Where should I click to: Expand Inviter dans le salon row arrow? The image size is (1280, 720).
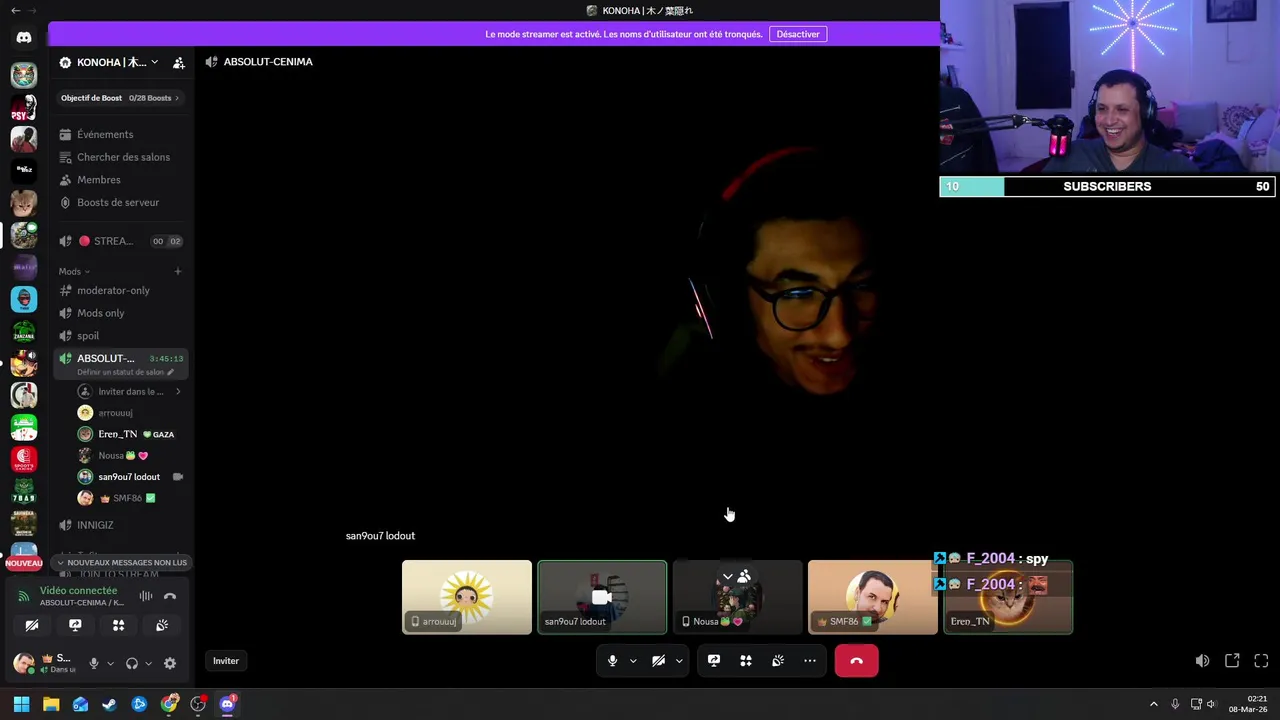178,392
